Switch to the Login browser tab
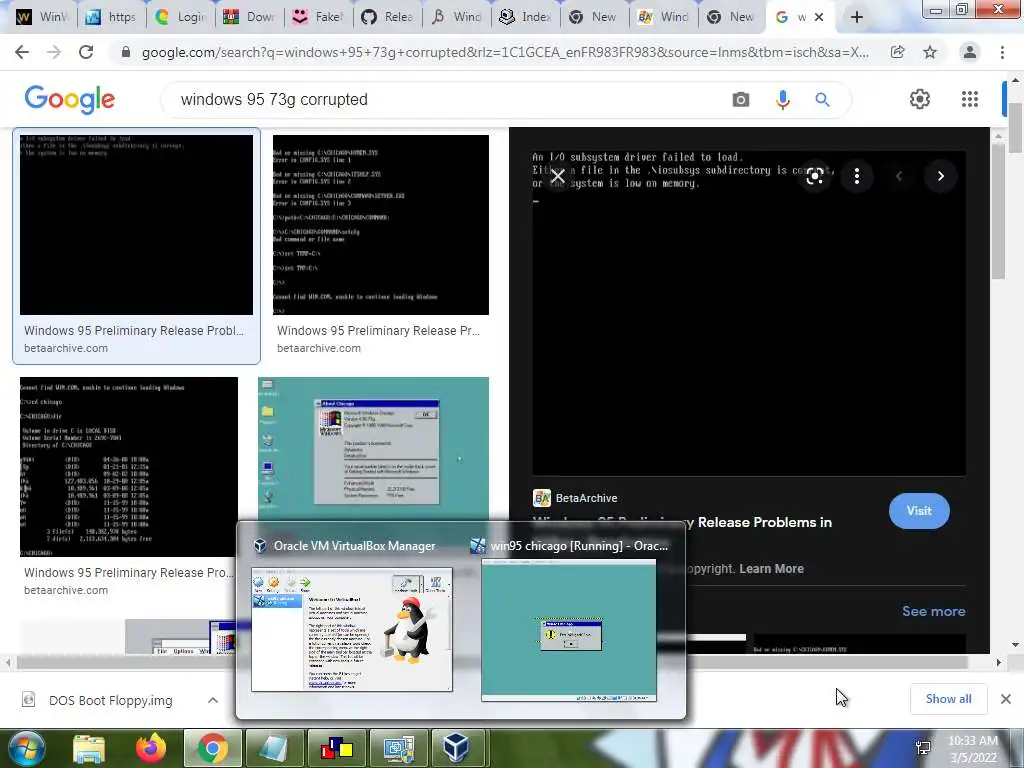1024x768 pixels. [181, 17]
